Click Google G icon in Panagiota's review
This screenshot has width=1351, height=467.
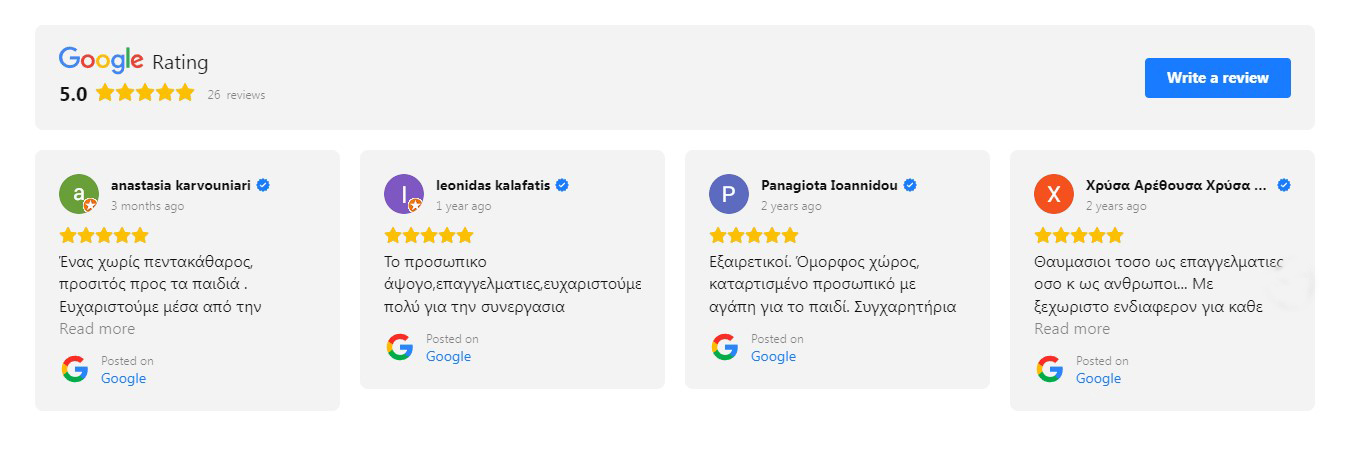(x=725, y=347)
